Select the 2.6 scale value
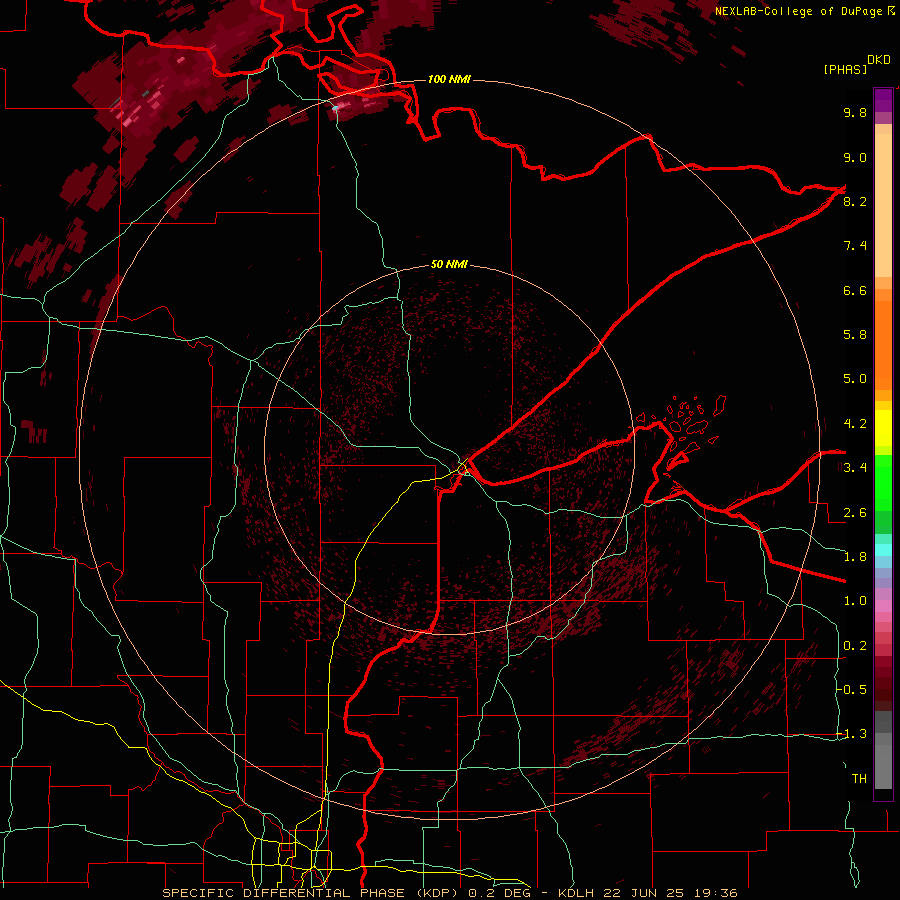 click(855, 513)
